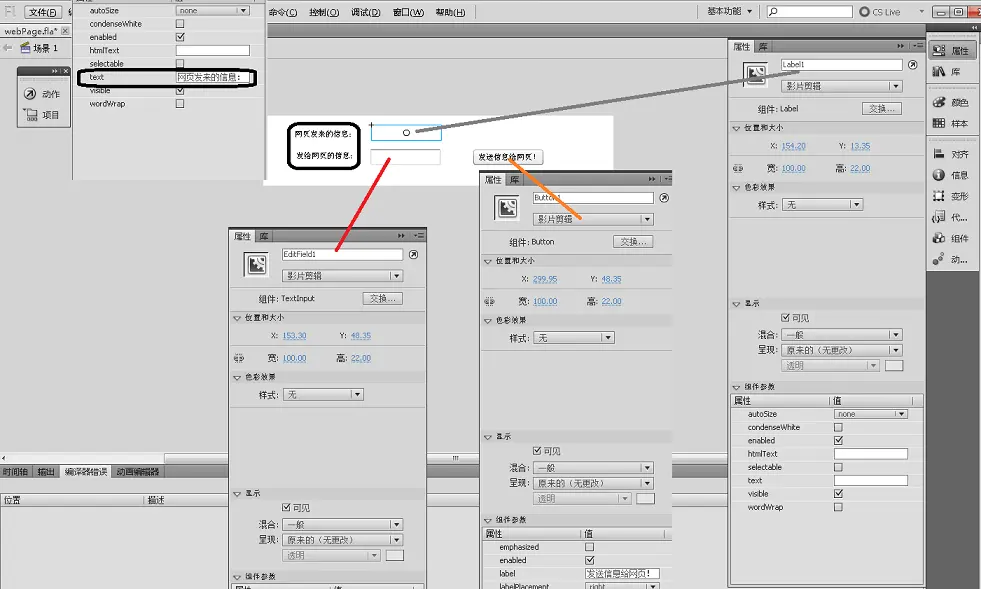
Task: Check selectable in Label1 component parameters
Action: point(838,467)
